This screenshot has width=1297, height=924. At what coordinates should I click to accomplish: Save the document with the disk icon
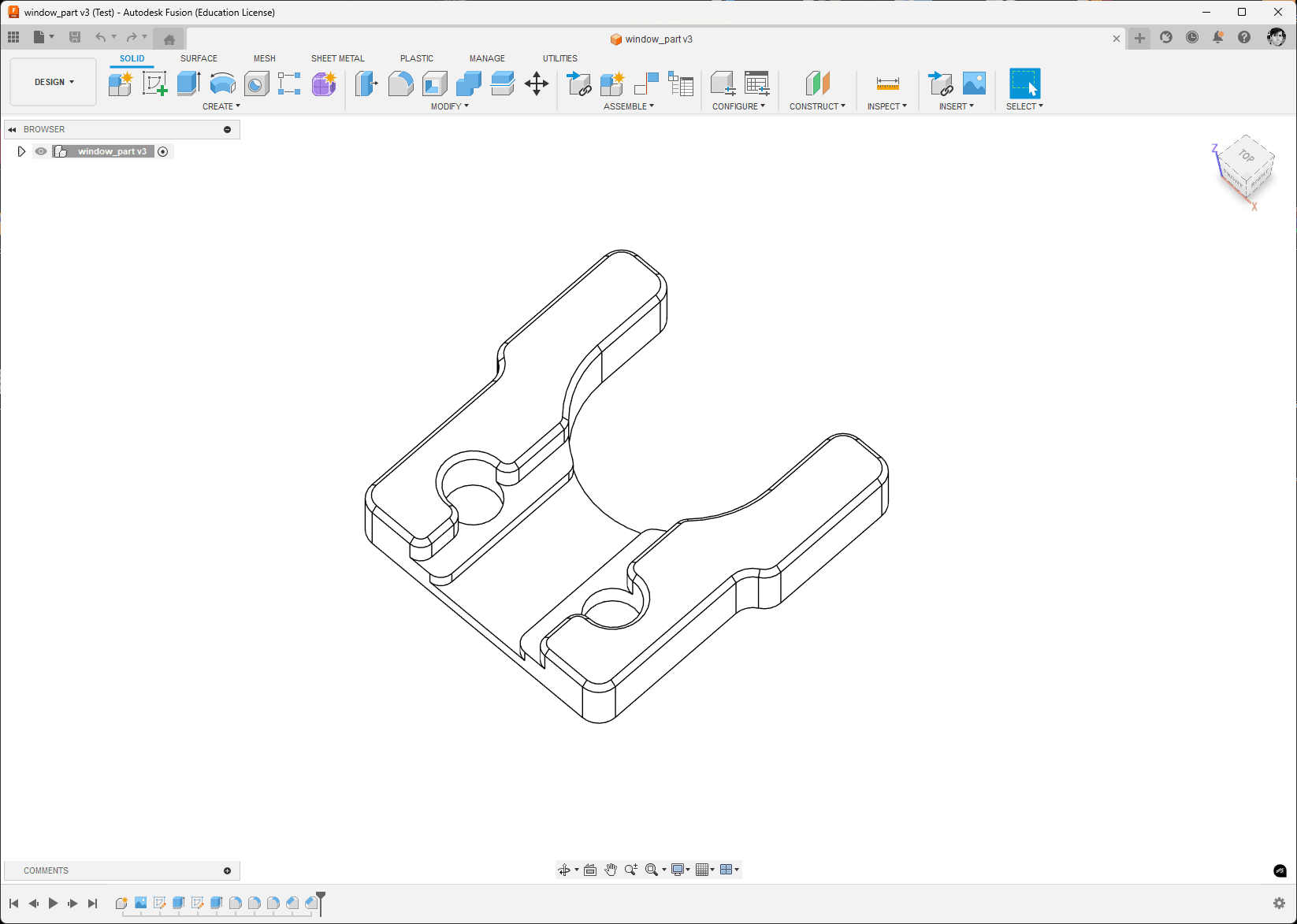tap(75, 37)
